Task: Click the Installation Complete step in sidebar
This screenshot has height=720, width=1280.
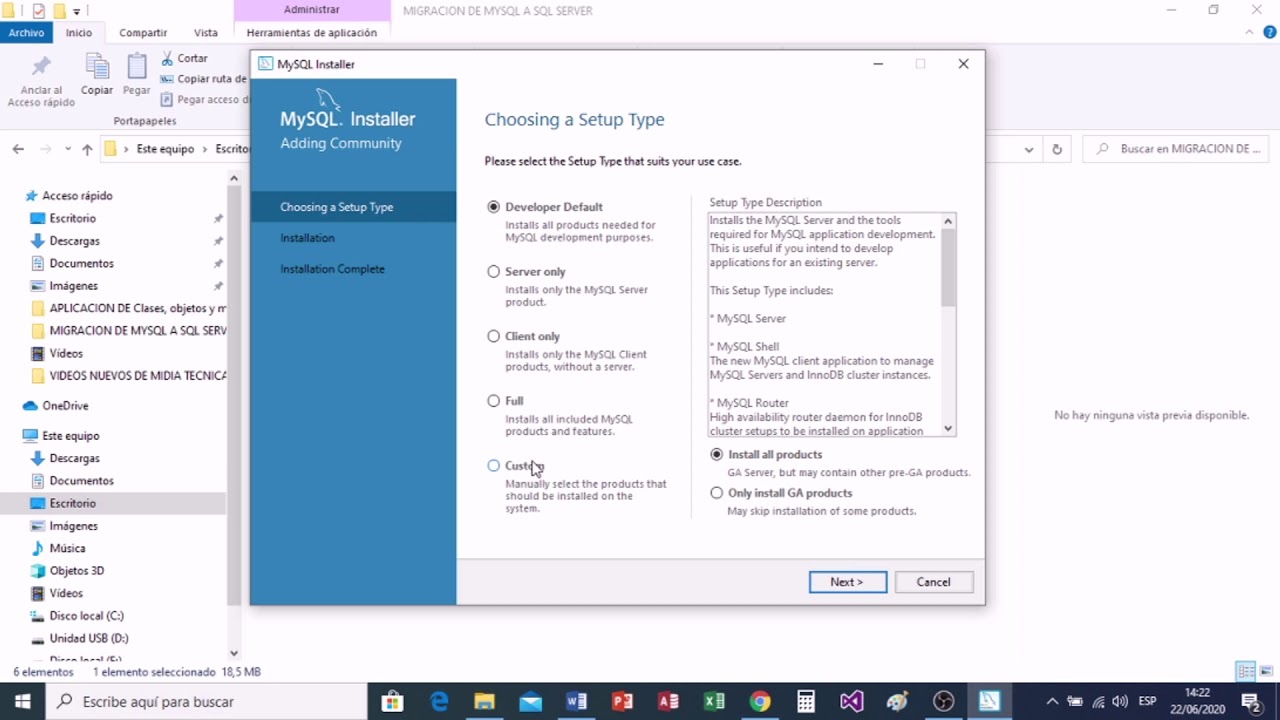Action: [x=332, y=269]
